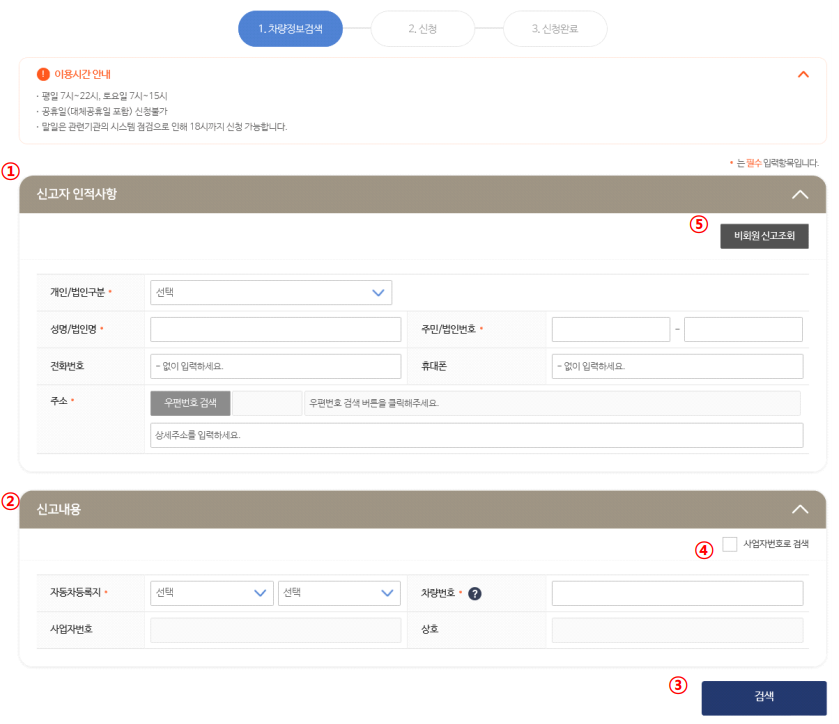Click the 휴대폰 number input field

677,366
